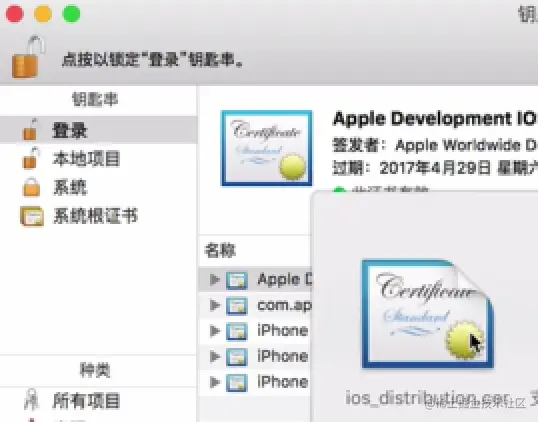This screenshot has height=422, width=538.
Task: Click the 签发者 Apple Worldwide issuer line
Action: point(435,145)
